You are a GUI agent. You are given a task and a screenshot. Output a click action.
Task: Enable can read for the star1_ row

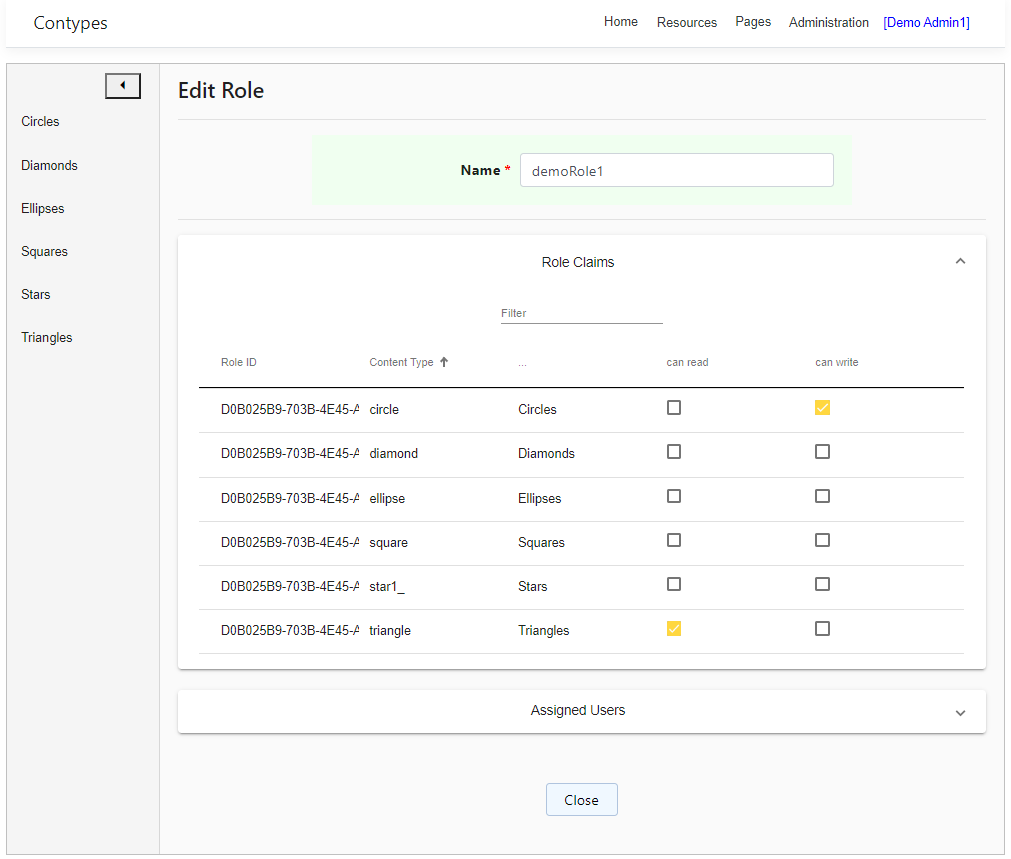pos(674,584)
